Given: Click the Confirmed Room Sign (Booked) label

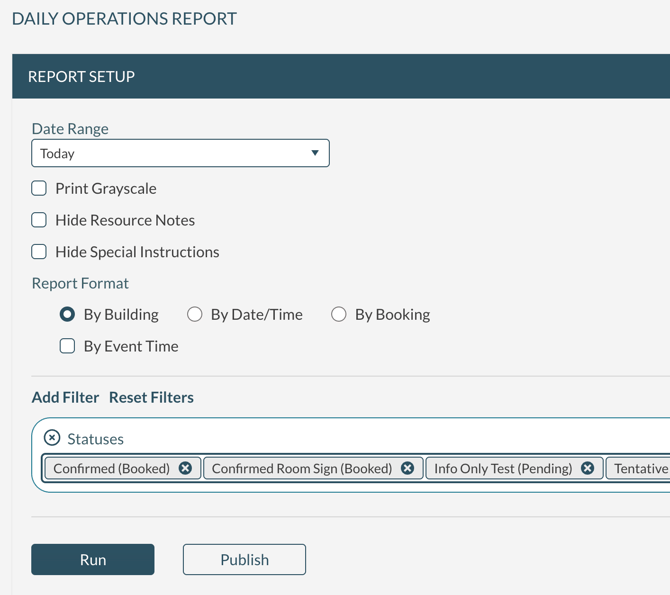Looking at the screenshot, I should (x=302, y=468).
